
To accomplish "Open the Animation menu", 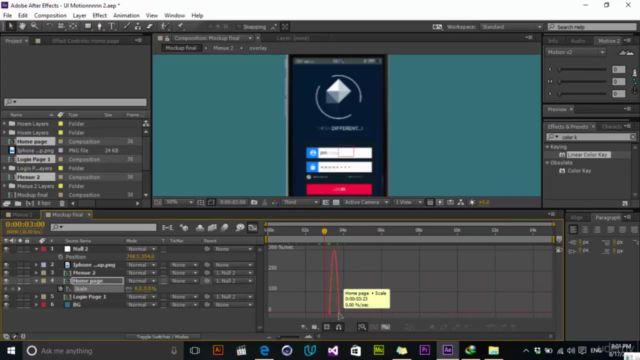I will point(126,16).
